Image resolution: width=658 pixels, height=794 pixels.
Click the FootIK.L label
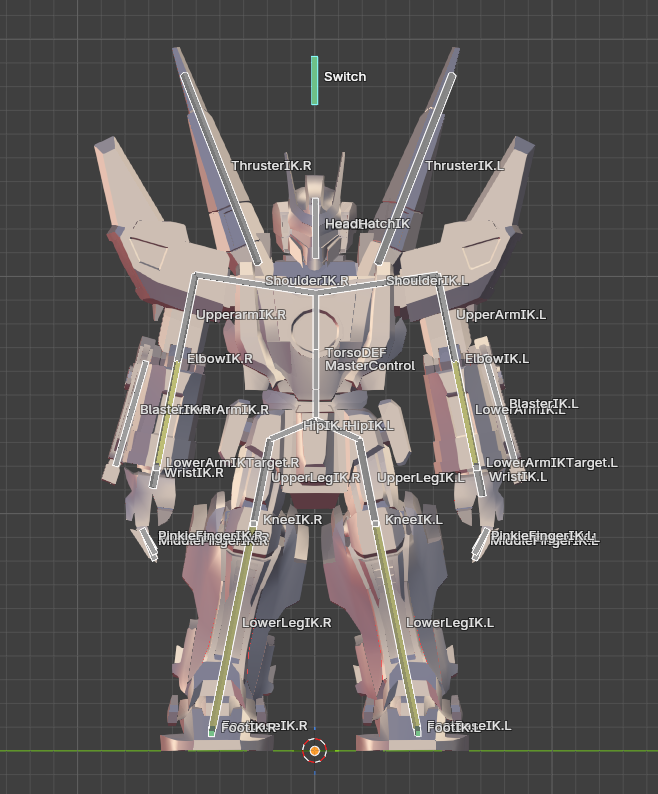click(x=453, y=728)
